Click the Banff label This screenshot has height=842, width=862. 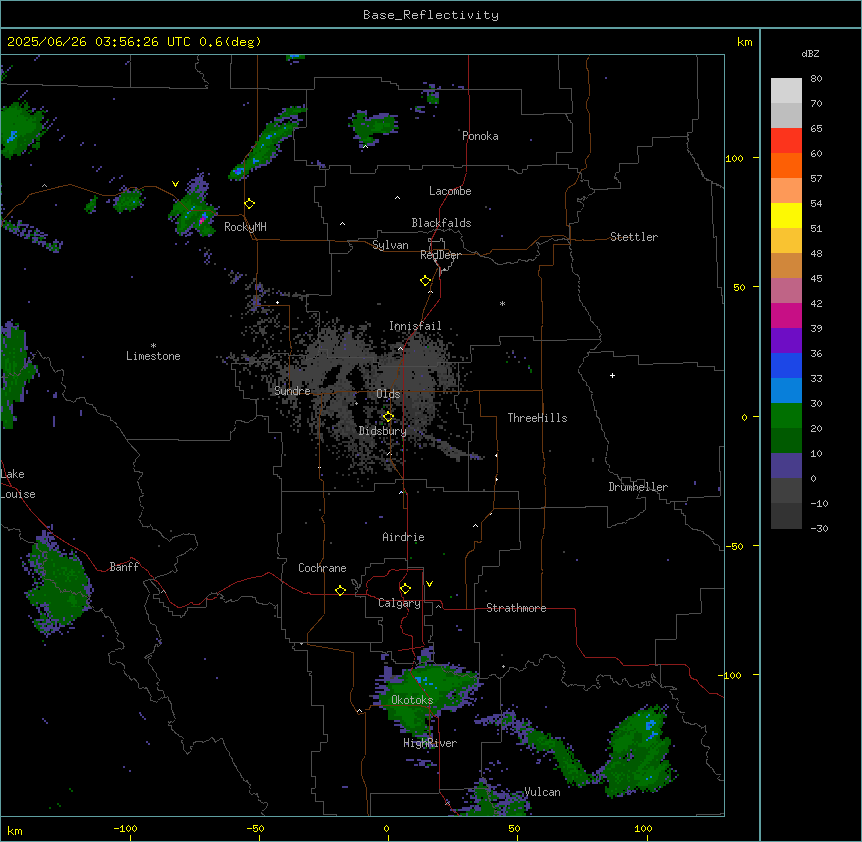124,567
